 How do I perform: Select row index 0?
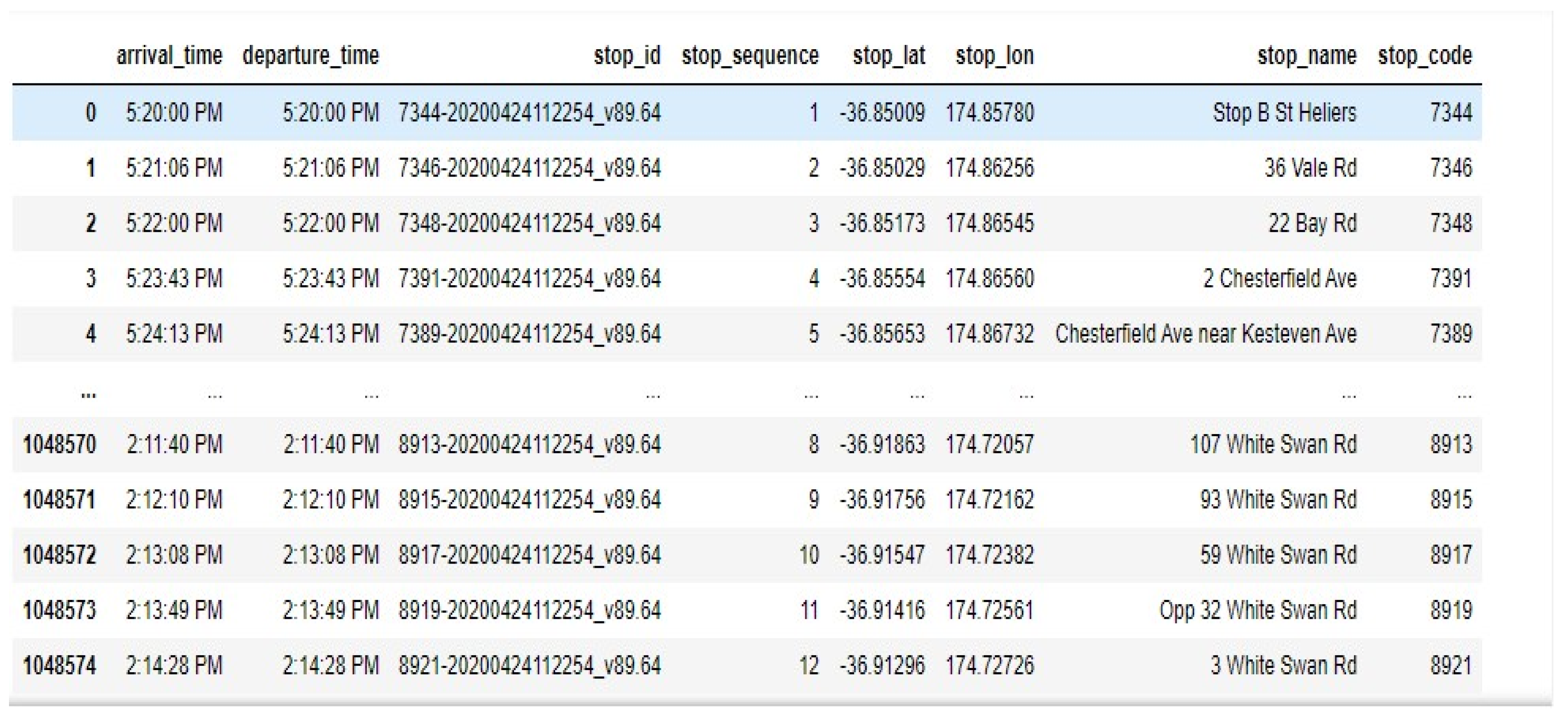pyautogui.click(x=90, y=112)
